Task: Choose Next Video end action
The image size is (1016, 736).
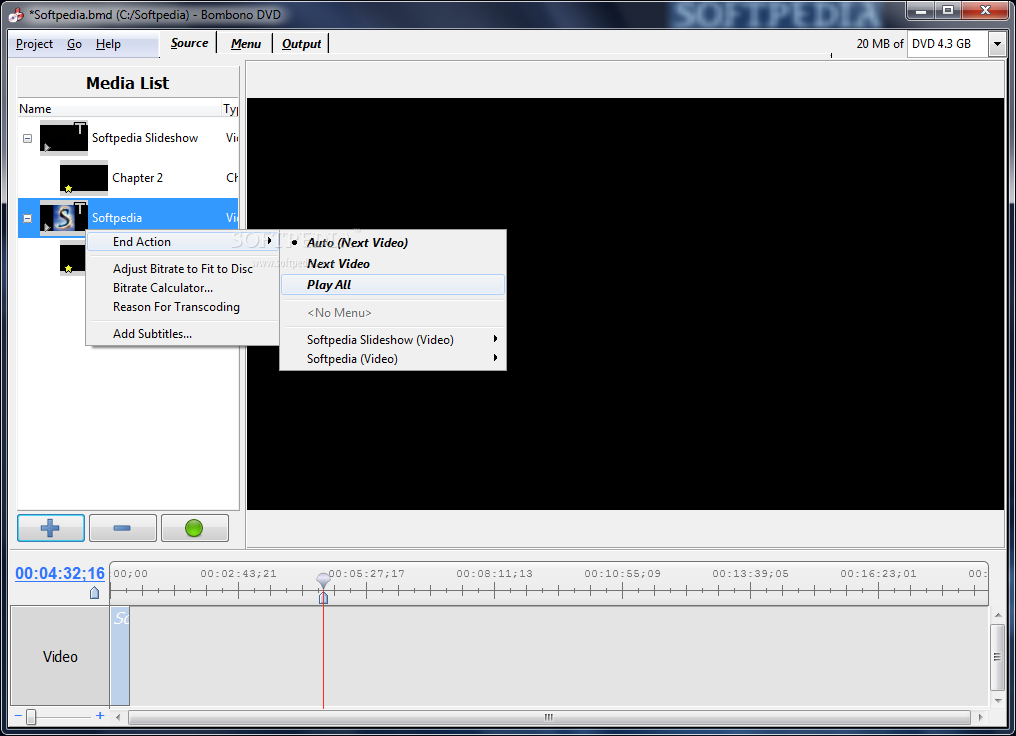Action: click(393, 264)
